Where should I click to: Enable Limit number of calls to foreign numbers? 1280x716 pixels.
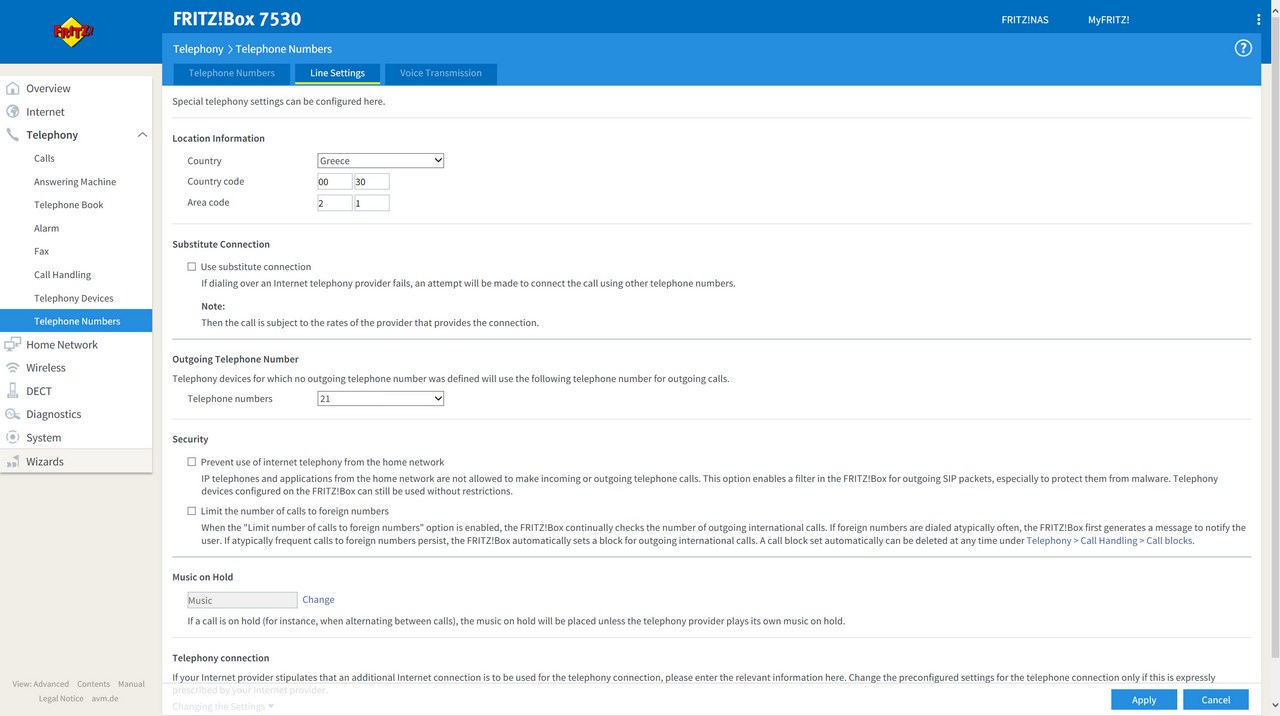click(192, 511)
